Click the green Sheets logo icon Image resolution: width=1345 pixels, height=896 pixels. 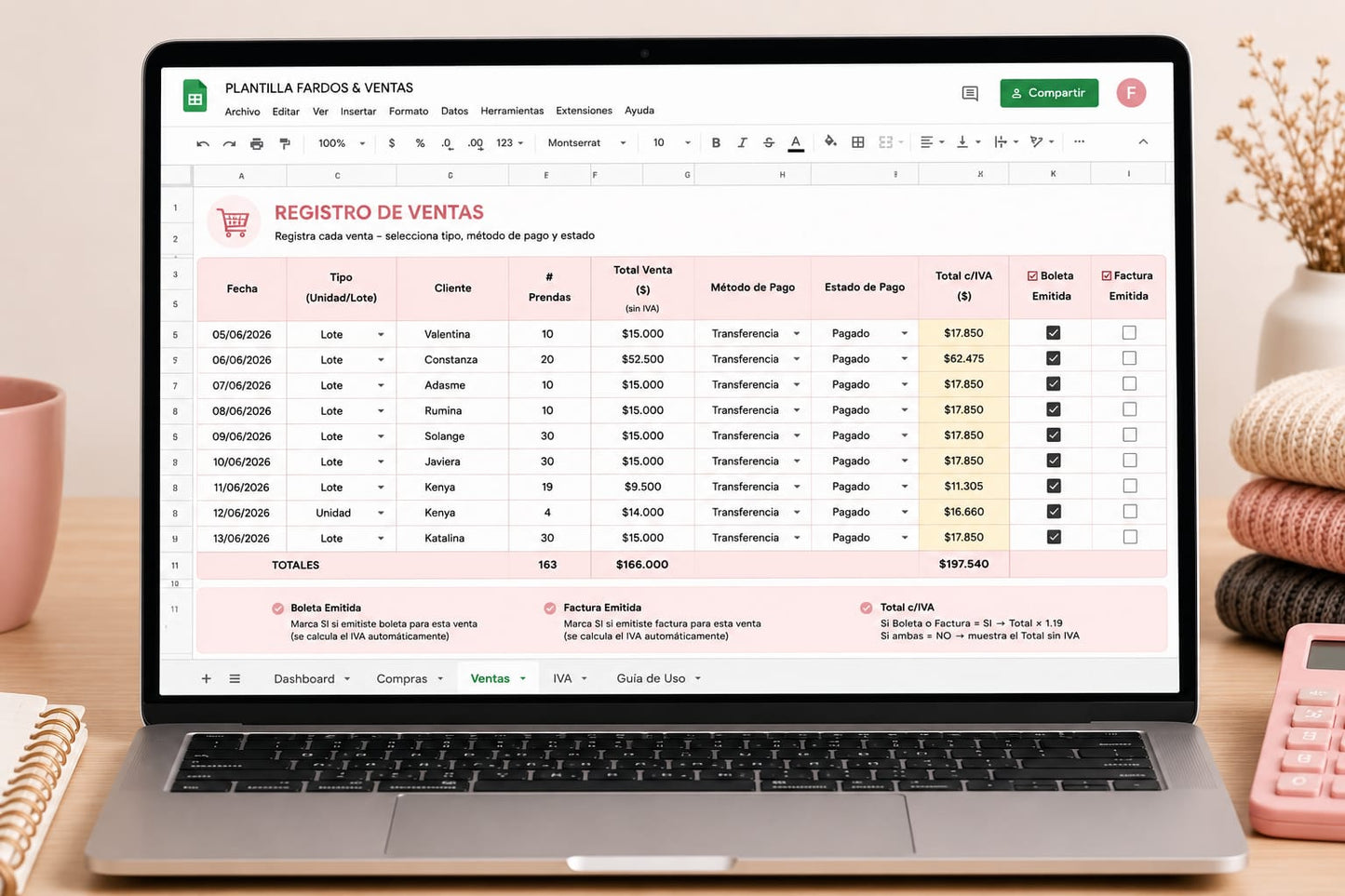195,96
